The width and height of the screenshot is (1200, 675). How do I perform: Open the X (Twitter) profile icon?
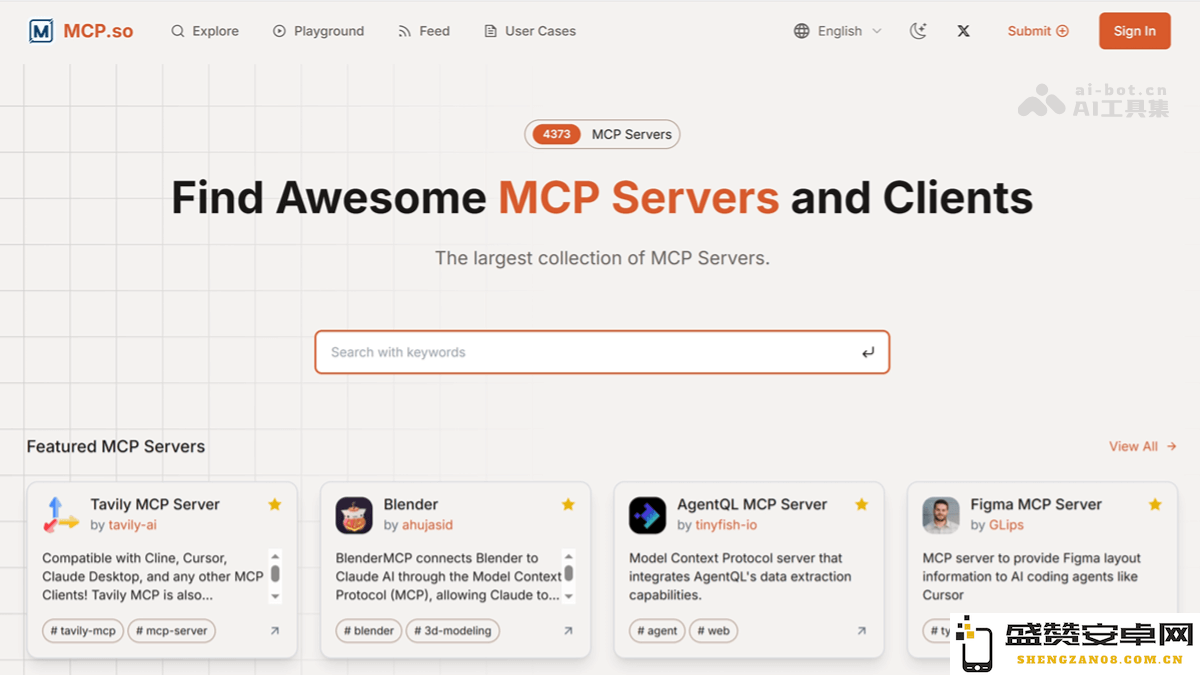point(963,31)
